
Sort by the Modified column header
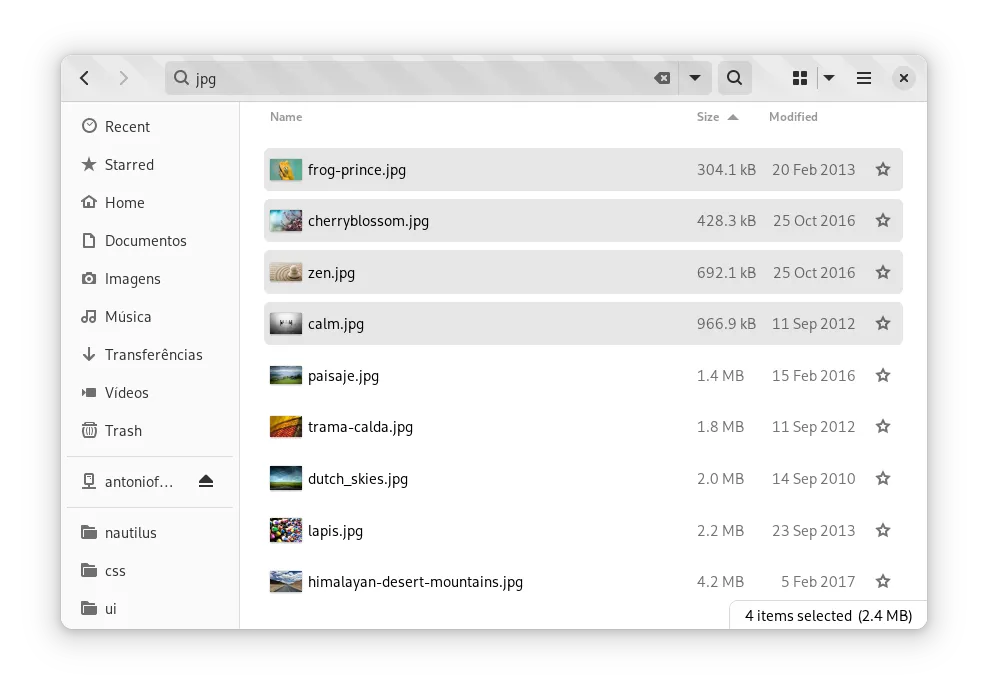pyautogui.click(x=793, y=117)
